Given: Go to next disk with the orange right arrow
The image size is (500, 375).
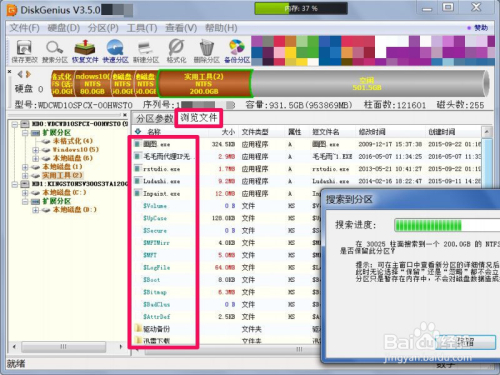Looking at the screenshot, I should click(28, 74).
